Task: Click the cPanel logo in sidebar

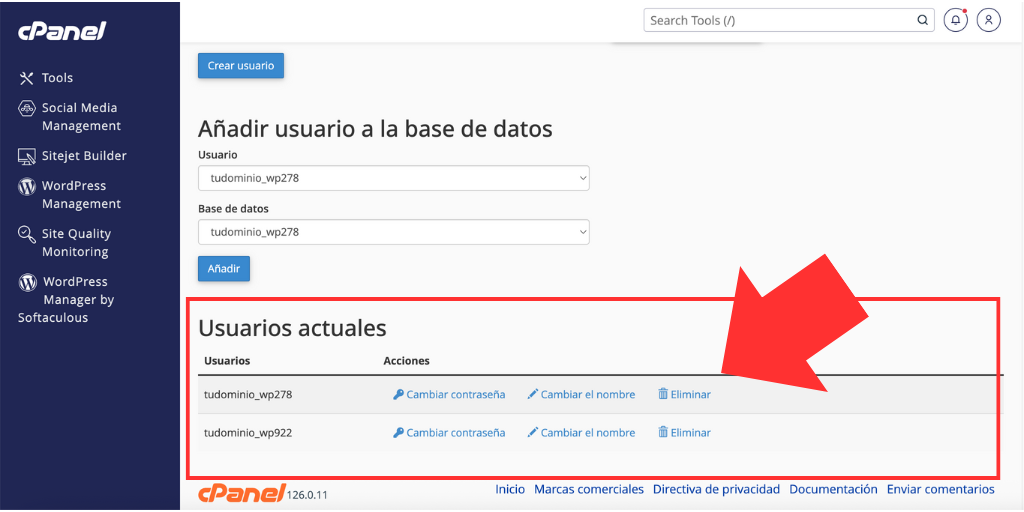Action: click(61, 31)
